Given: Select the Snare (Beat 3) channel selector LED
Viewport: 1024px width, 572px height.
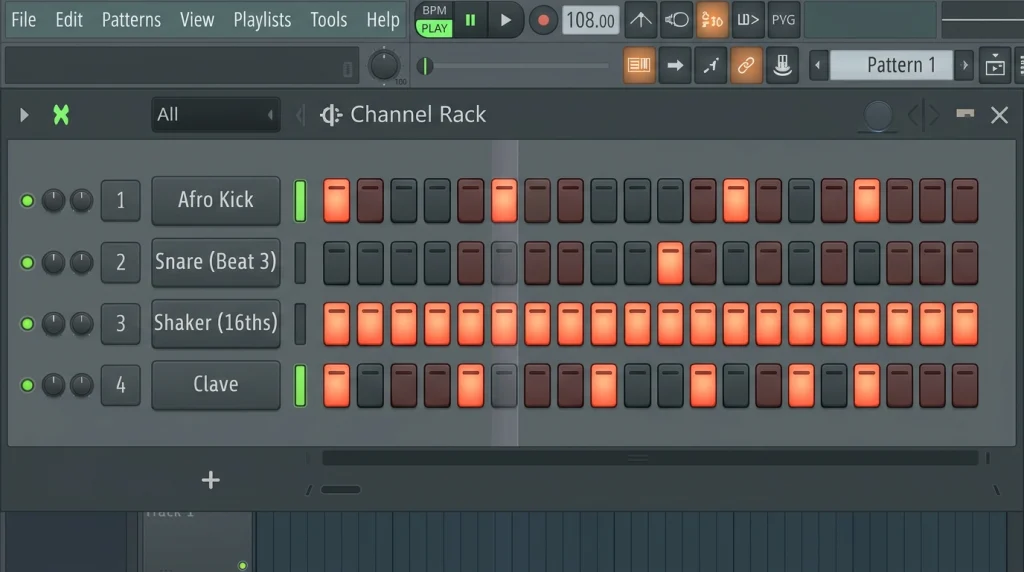Looking at the screenshot, I should coord(300,262).
